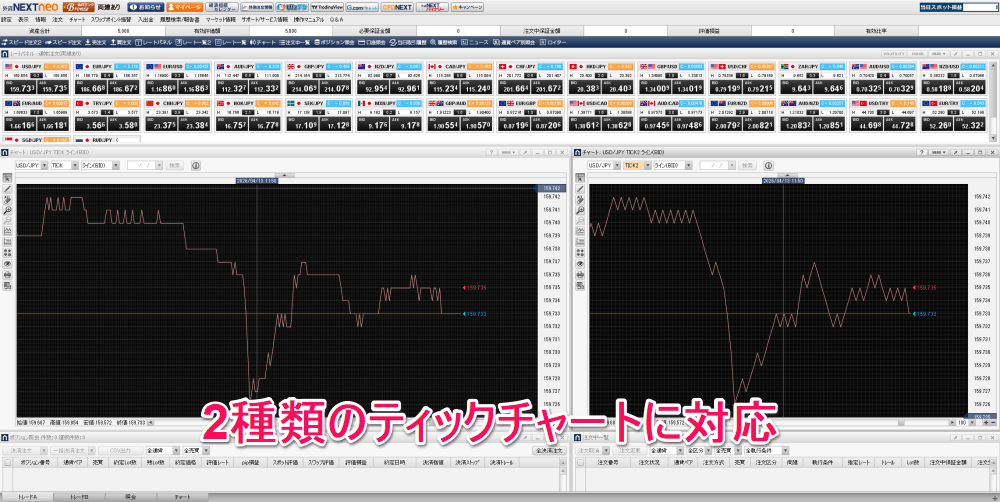Open the マーケット情報 menu
Viewport: 1000px width, 502px height.
pos(220,20)
